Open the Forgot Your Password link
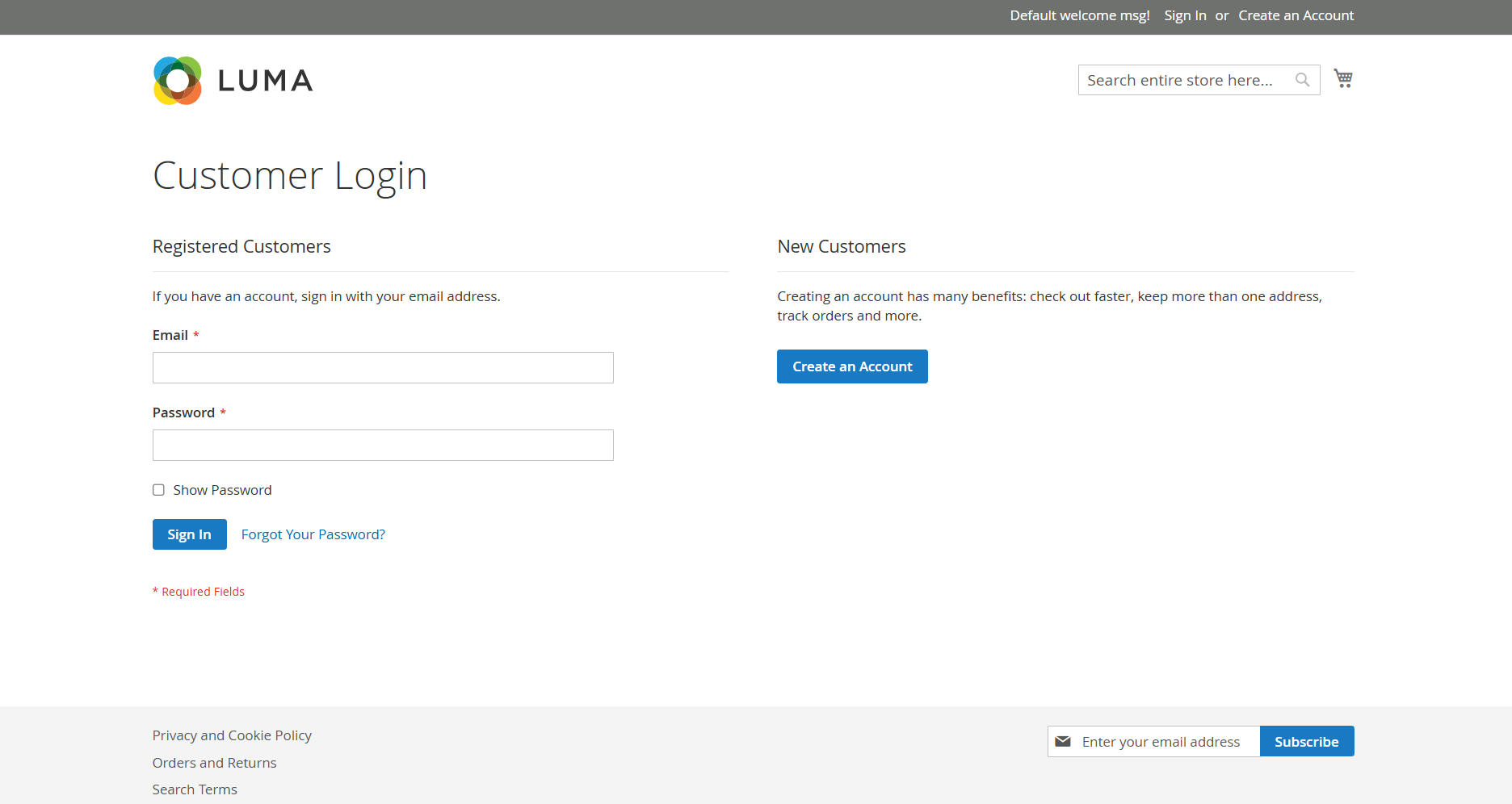 pyautogui.click(x=313, y=534)
